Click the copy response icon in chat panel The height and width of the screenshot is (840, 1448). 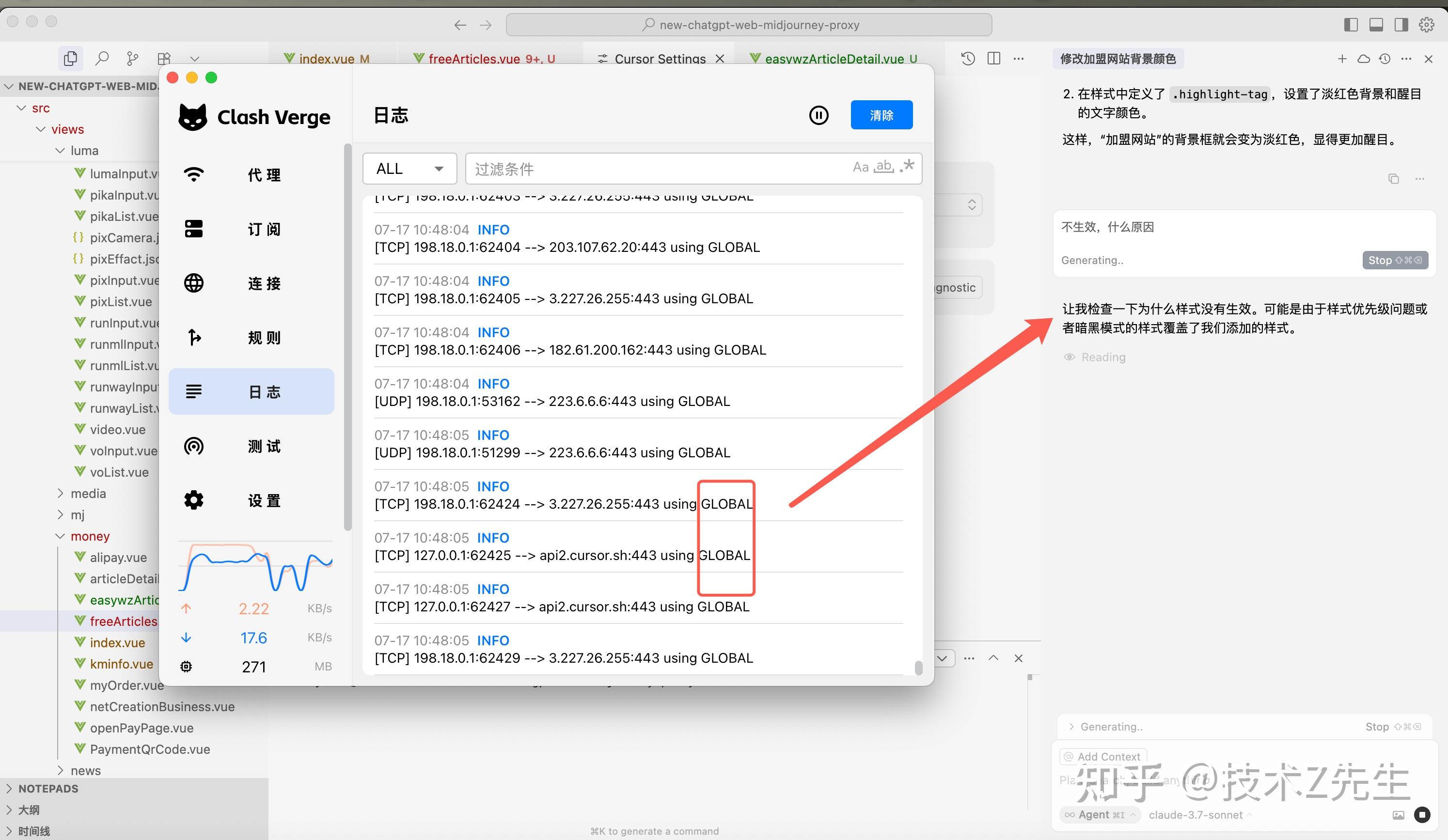coord(1393,179)
